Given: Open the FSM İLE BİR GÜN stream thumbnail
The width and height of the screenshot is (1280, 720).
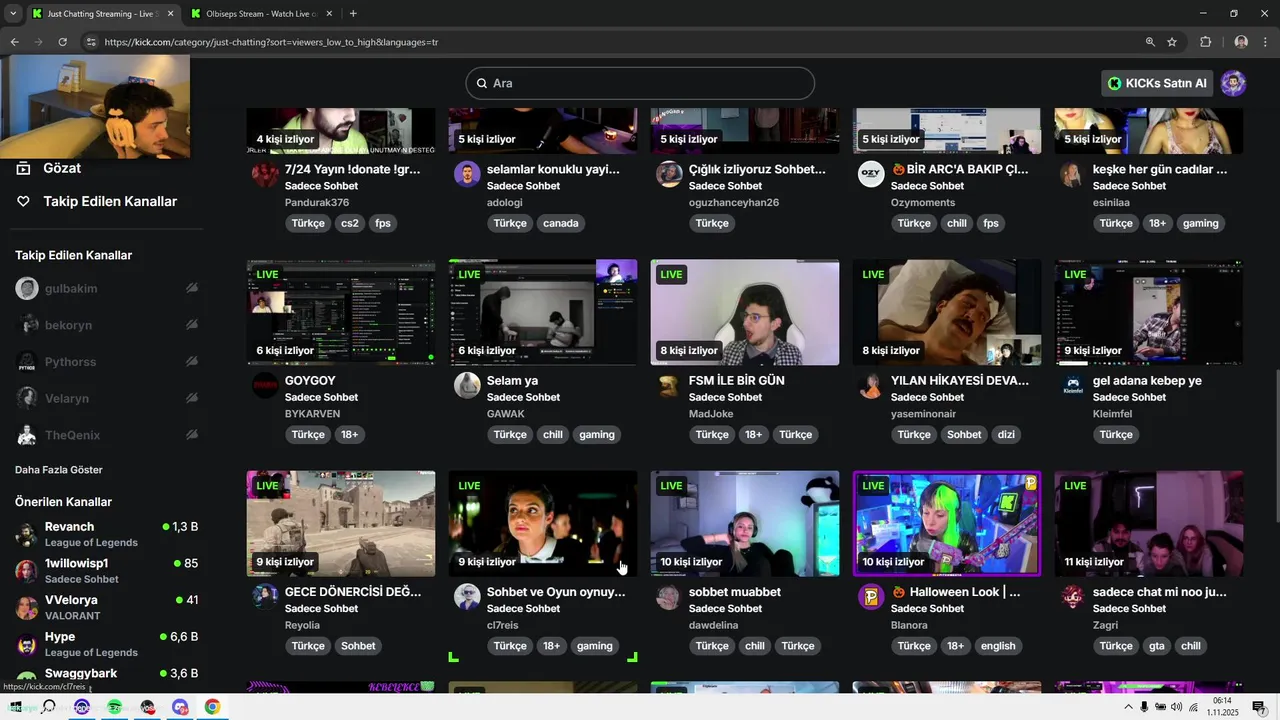Looking at the screenshot, I should tap(745, 312).
